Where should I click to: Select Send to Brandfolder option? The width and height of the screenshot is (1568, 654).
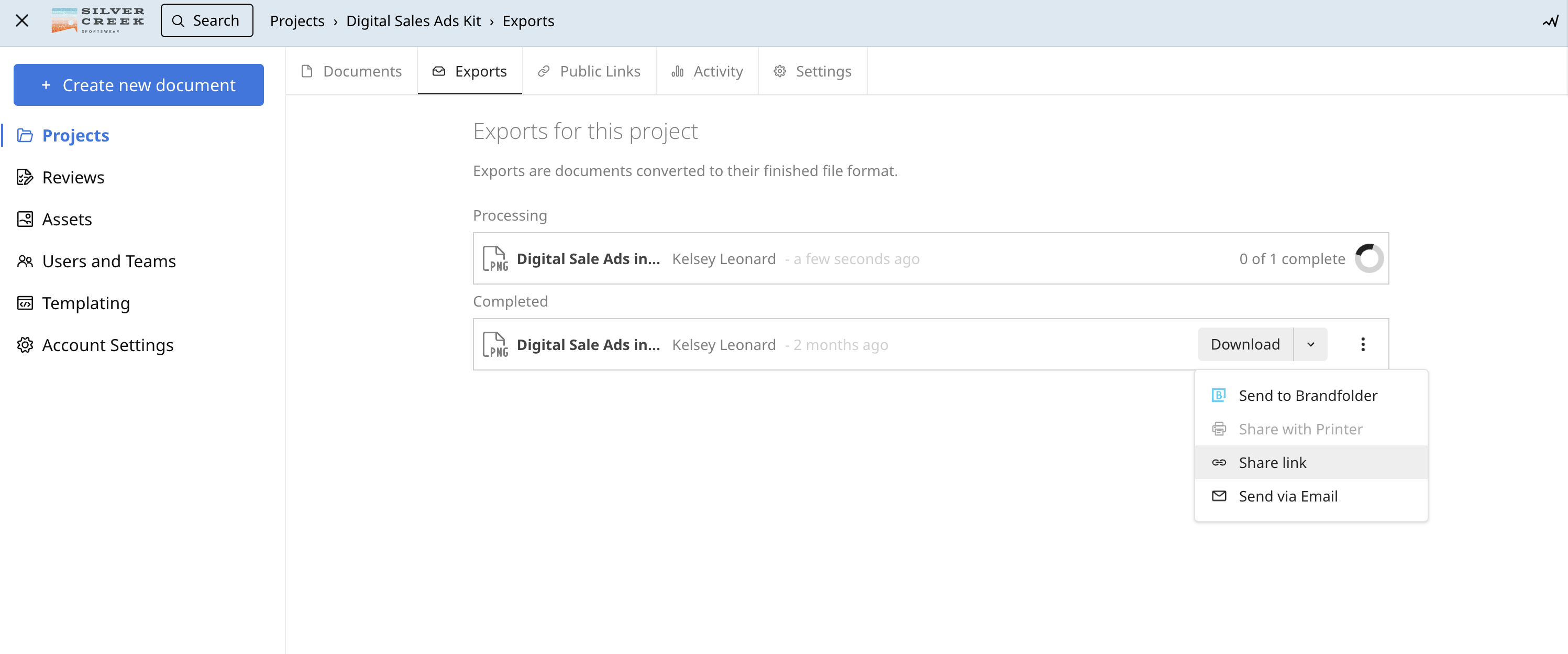(1307, 395)
